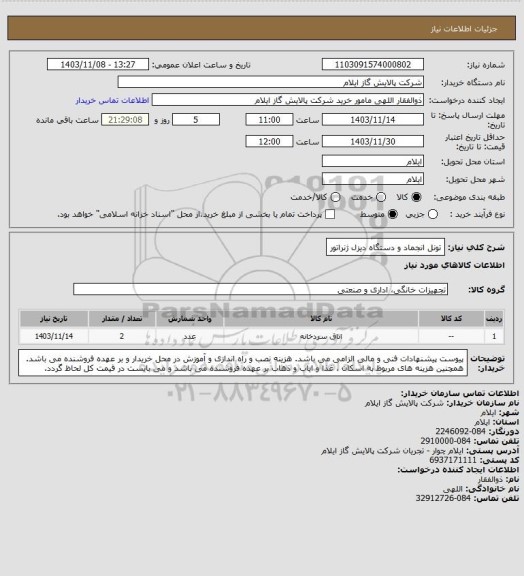The image size is (524, 576).
Task: Click the announcement date field 1403/11/08 - 13:27
Action: pos(98,64)
